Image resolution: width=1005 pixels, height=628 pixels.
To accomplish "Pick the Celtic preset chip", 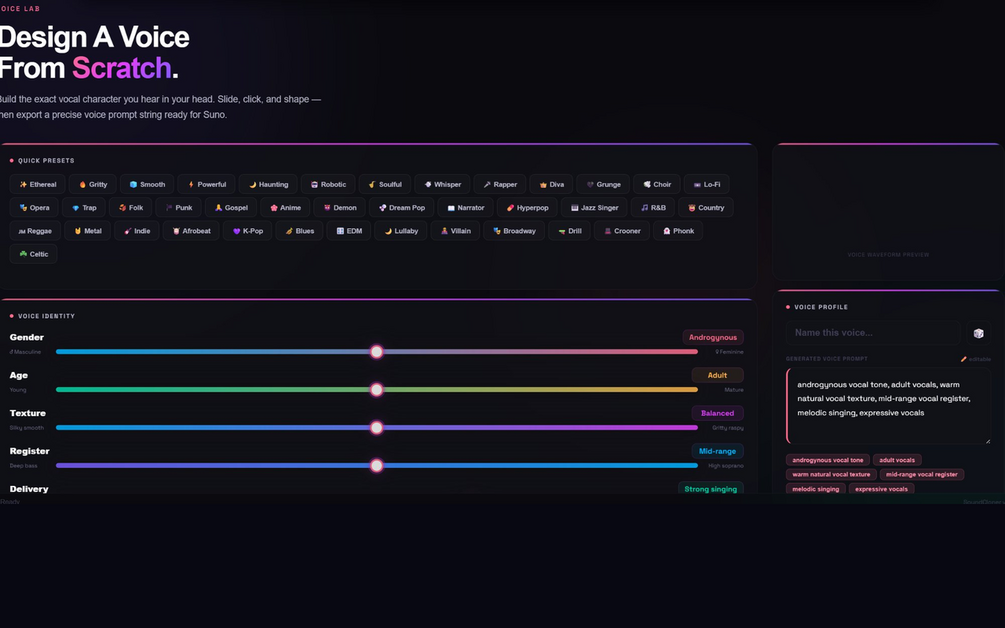I will (x=33, y=254).
